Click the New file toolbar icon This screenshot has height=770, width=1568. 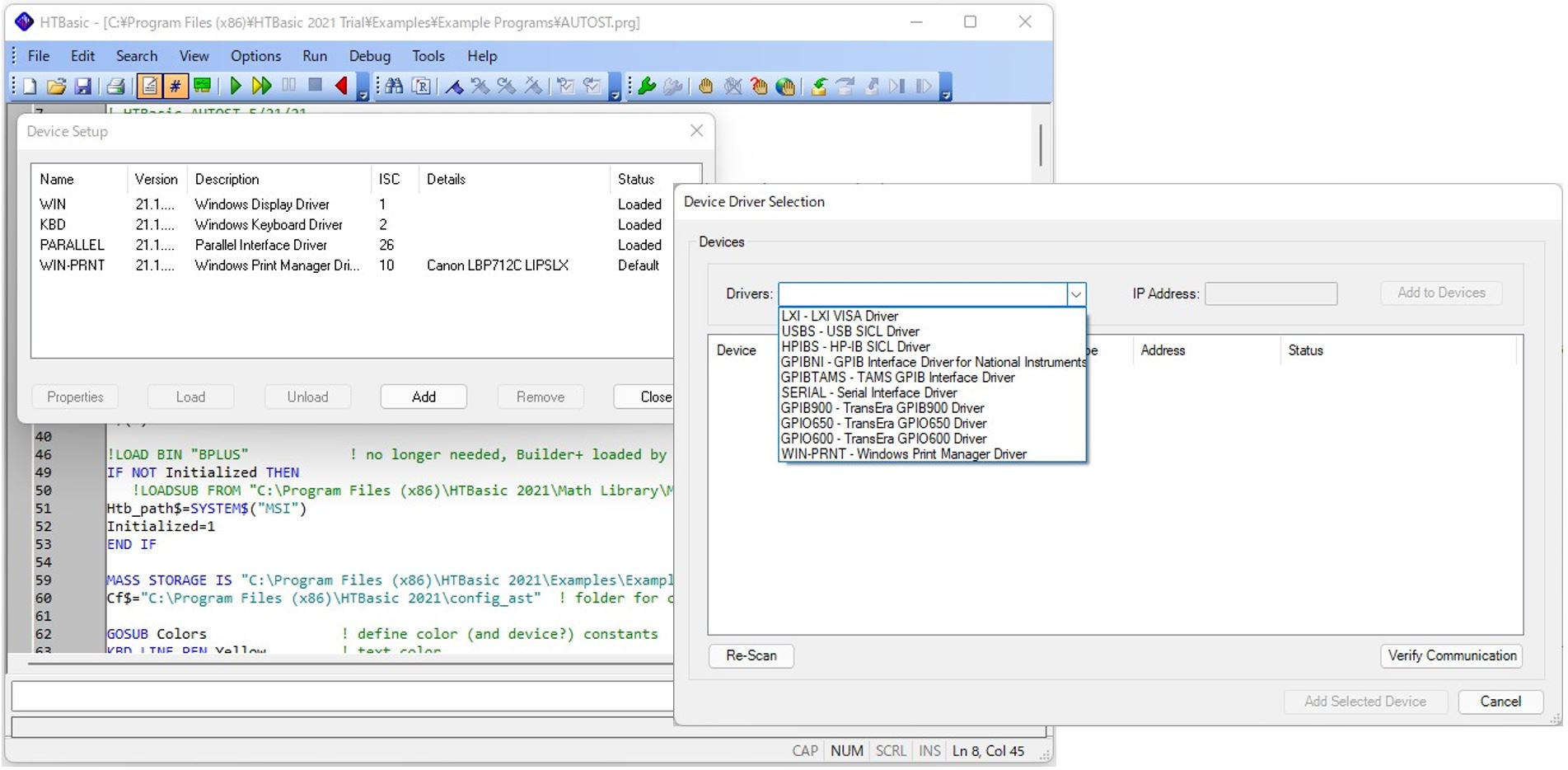(x=30, y=86)
